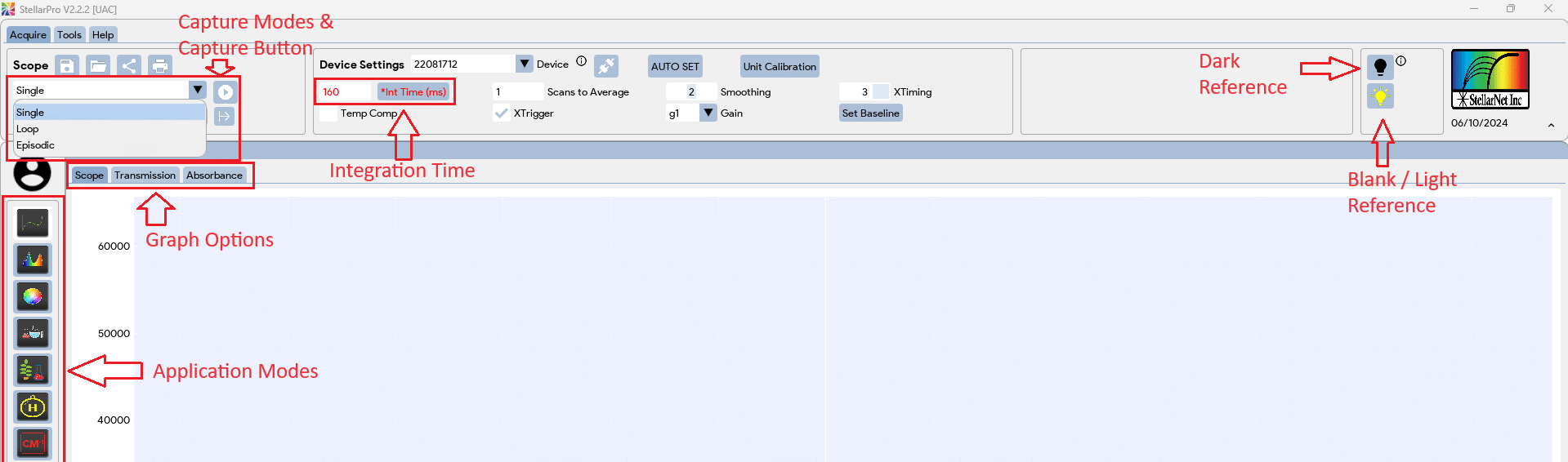The height and width of the screenshot is (462, 1568).
Task: Click the save spectrum disk icon
Action: pyautogui.click(x=67, y=65)
